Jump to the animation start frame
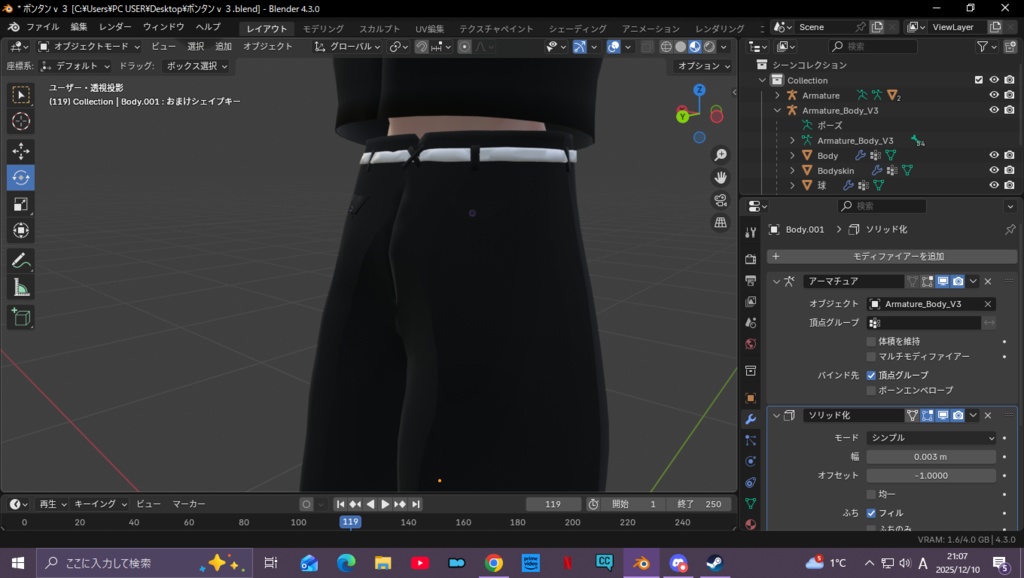This screenshot has height=578, width=1024. [340, 504]
